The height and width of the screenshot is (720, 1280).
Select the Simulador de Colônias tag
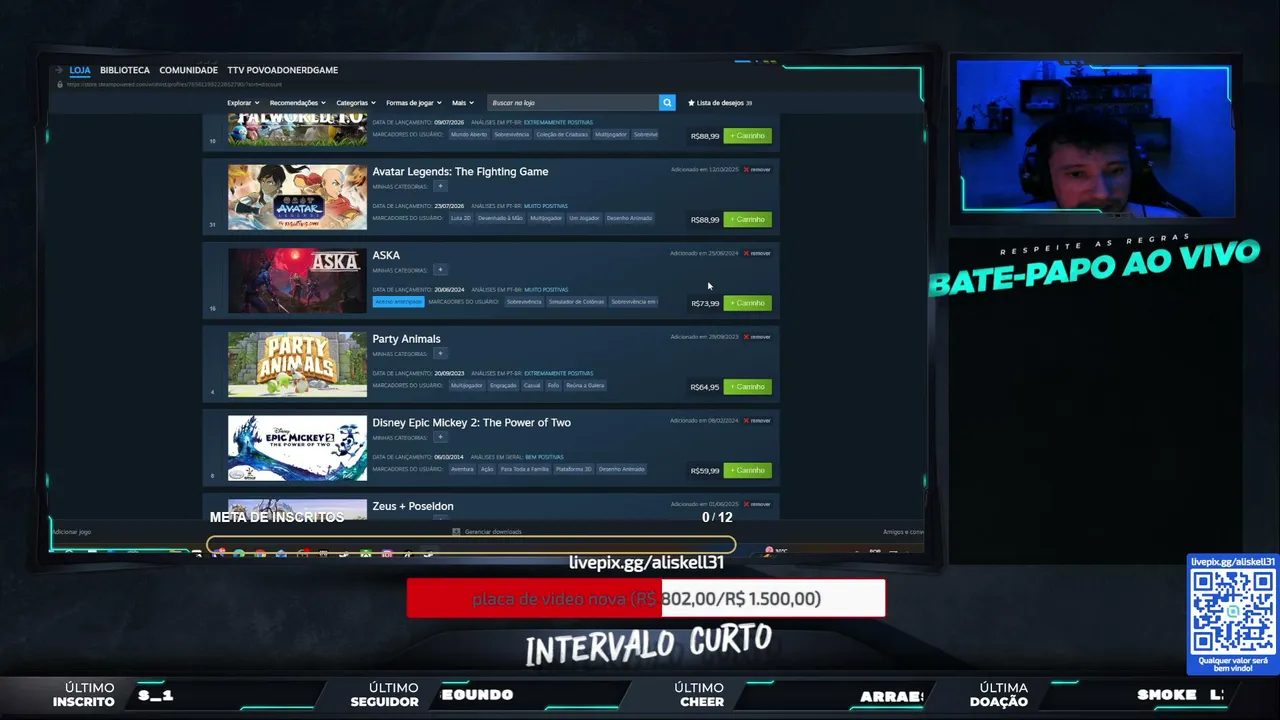point(577,302)
